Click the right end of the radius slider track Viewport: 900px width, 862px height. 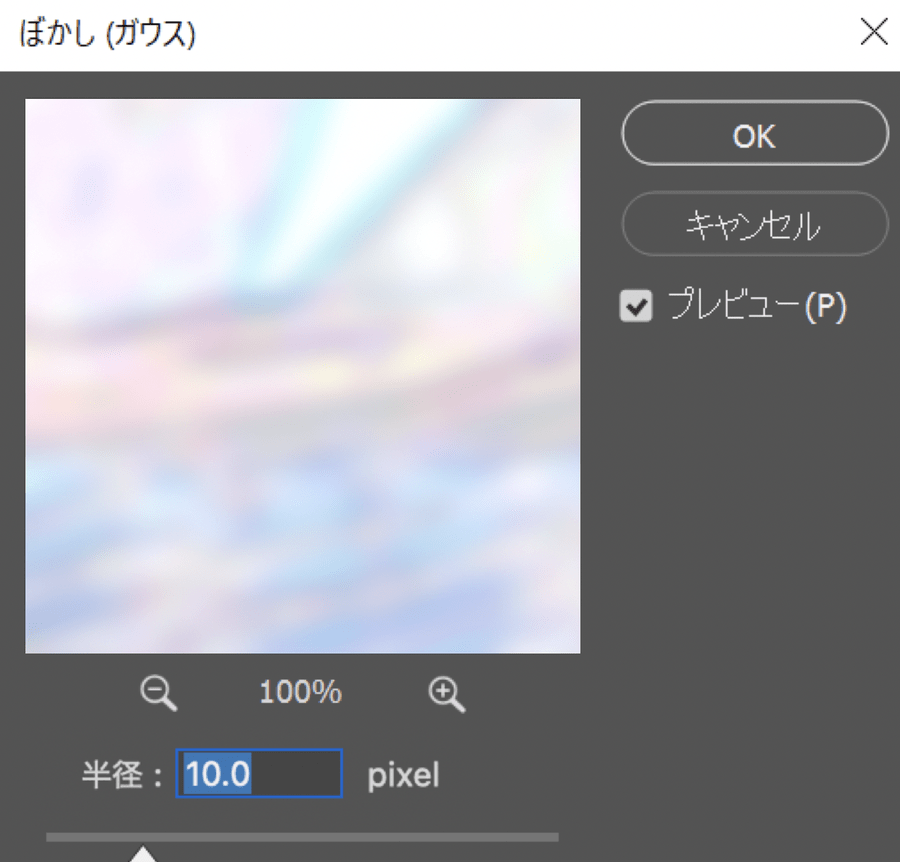pyautogui.click(x=554, y=837)
